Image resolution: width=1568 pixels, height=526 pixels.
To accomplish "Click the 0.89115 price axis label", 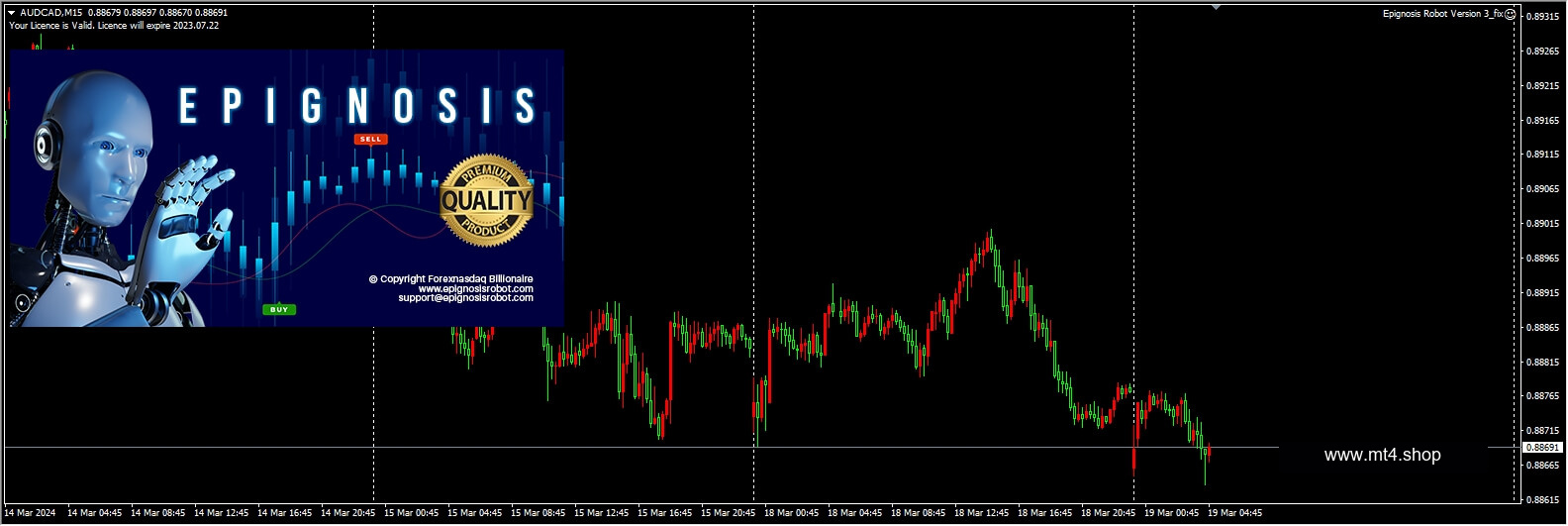I will tap(1543, 155).
